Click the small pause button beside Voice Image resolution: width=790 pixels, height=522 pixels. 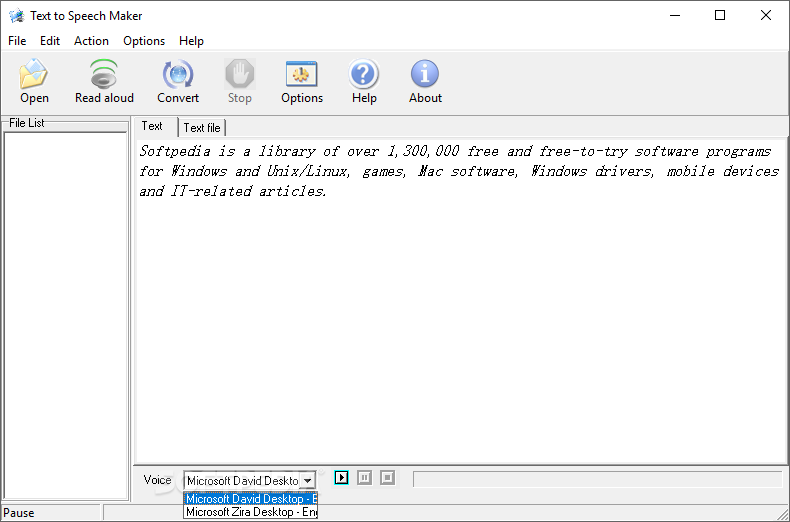tap(364, 477)
